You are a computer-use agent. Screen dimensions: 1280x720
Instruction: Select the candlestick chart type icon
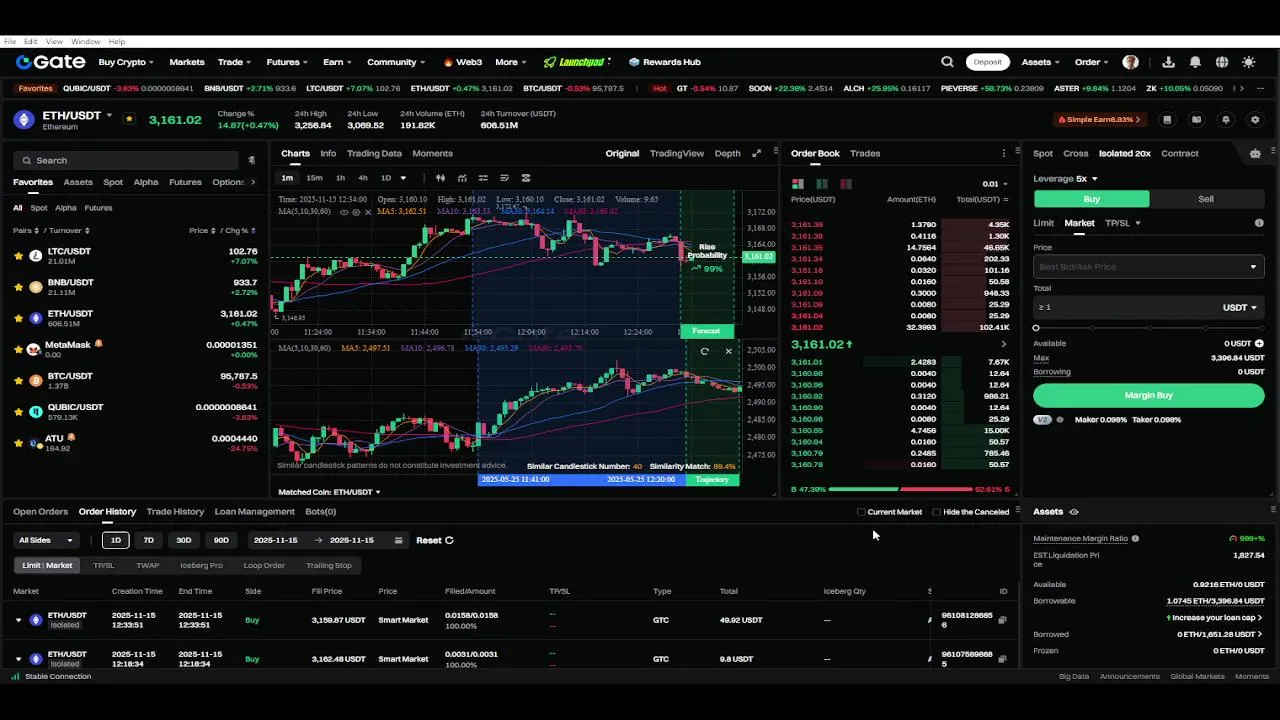click(x=440, y=178)
